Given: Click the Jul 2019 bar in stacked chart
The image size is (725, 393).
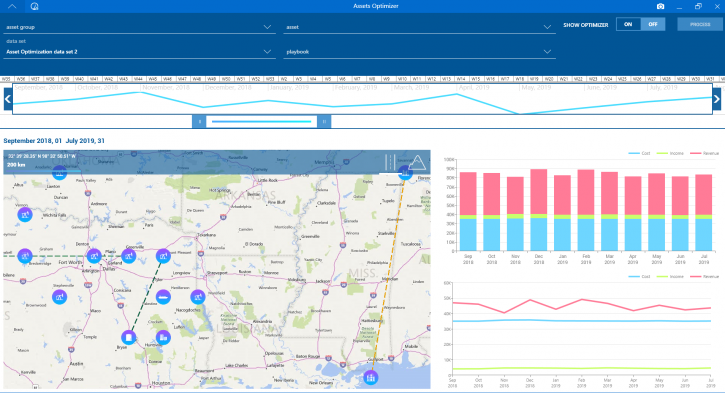Looking at the screenshot, I should 703,213.
